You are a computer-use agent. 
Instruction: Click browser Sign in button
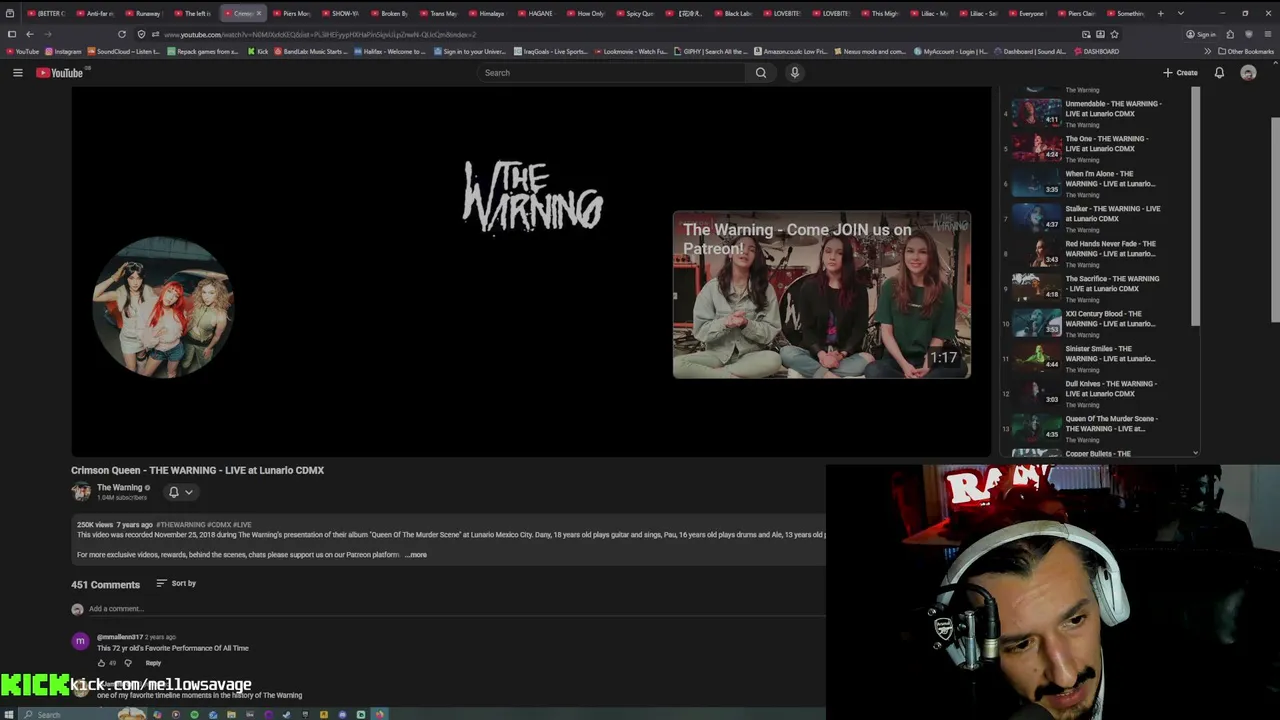click(x=1201, y=34)
